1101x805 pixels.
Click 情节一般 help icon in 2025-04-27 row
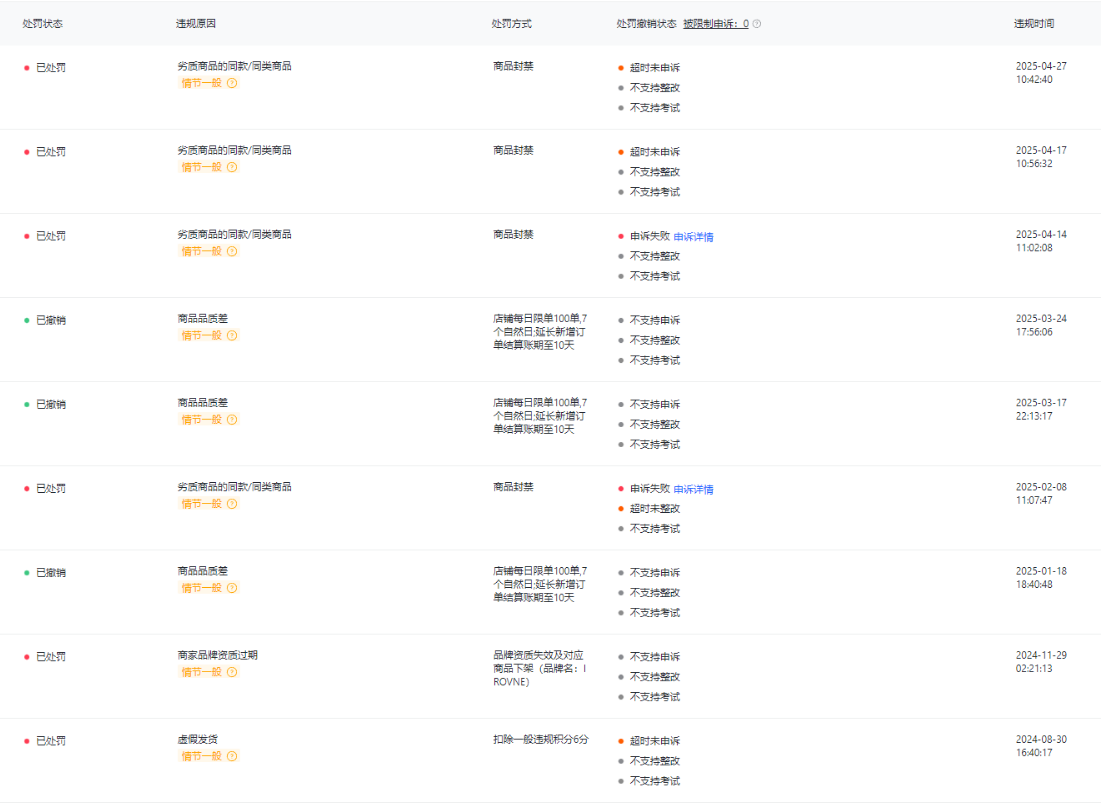(x=232, y=83)
